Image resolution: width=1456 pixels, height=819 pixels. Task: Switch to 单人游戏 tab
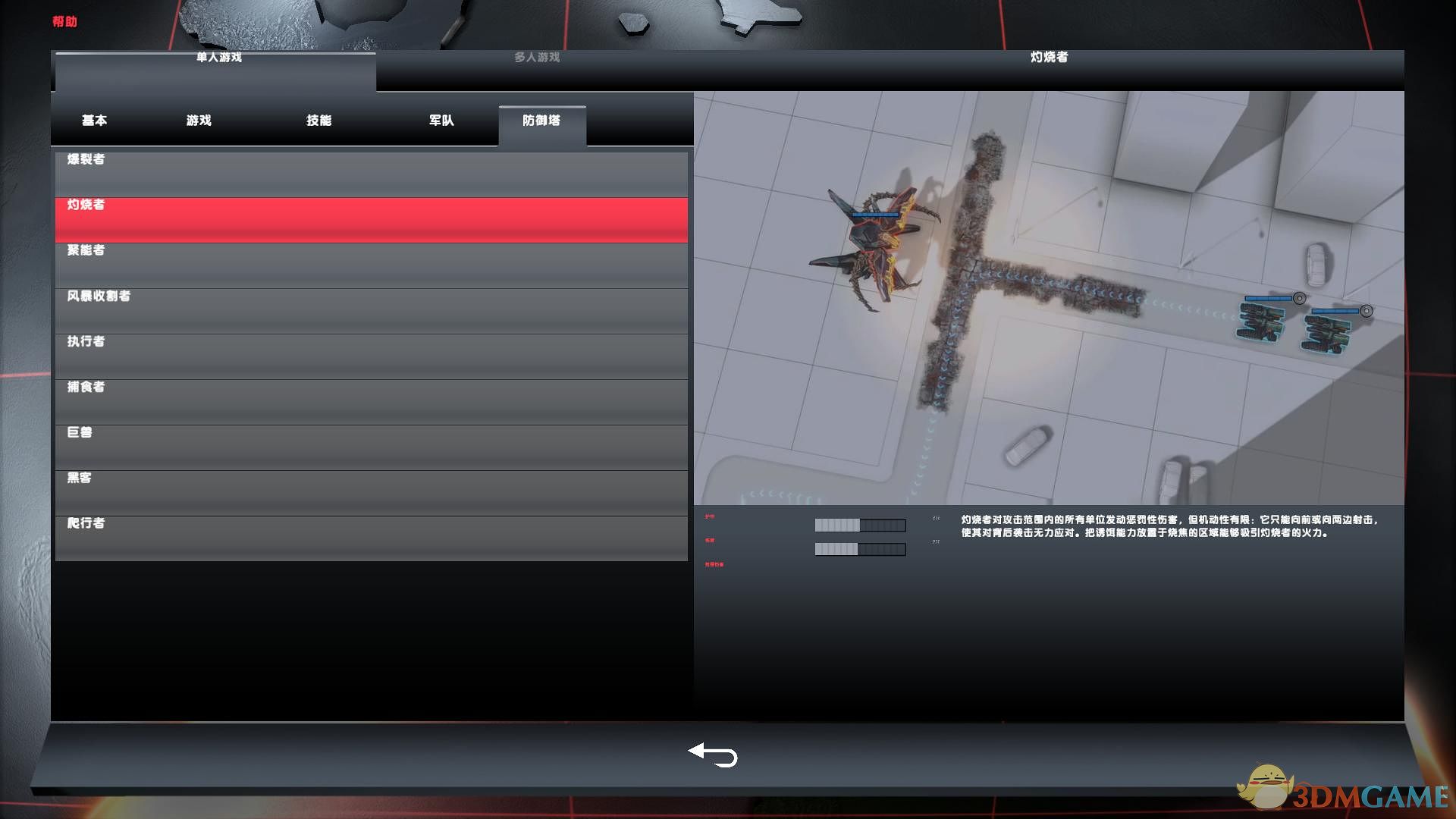point(218,58)
